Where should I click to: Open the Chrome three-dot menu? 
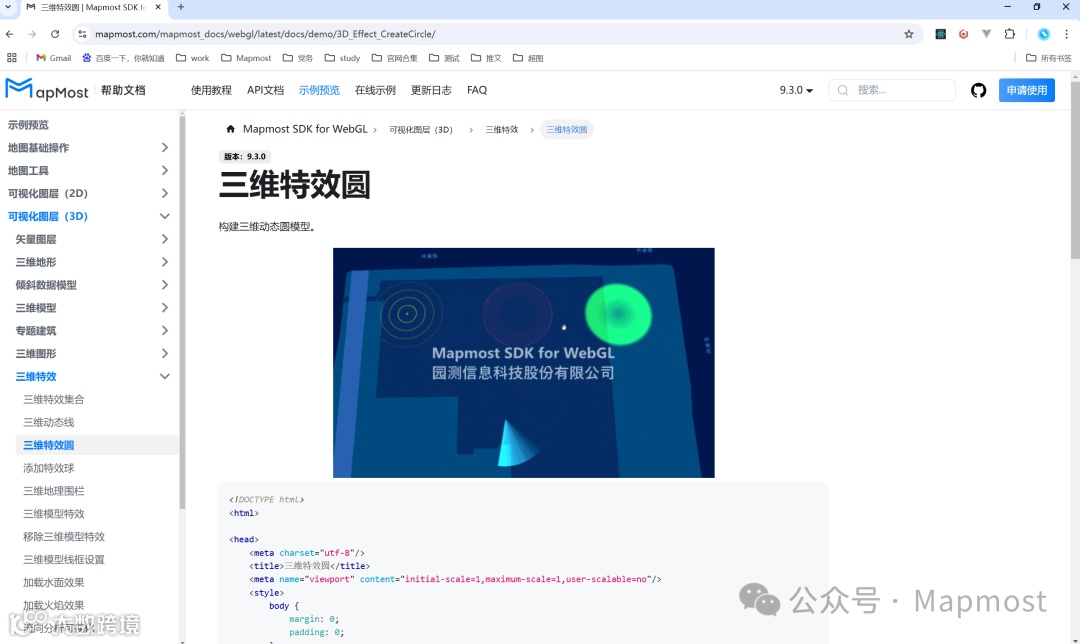click(1067, 34)
